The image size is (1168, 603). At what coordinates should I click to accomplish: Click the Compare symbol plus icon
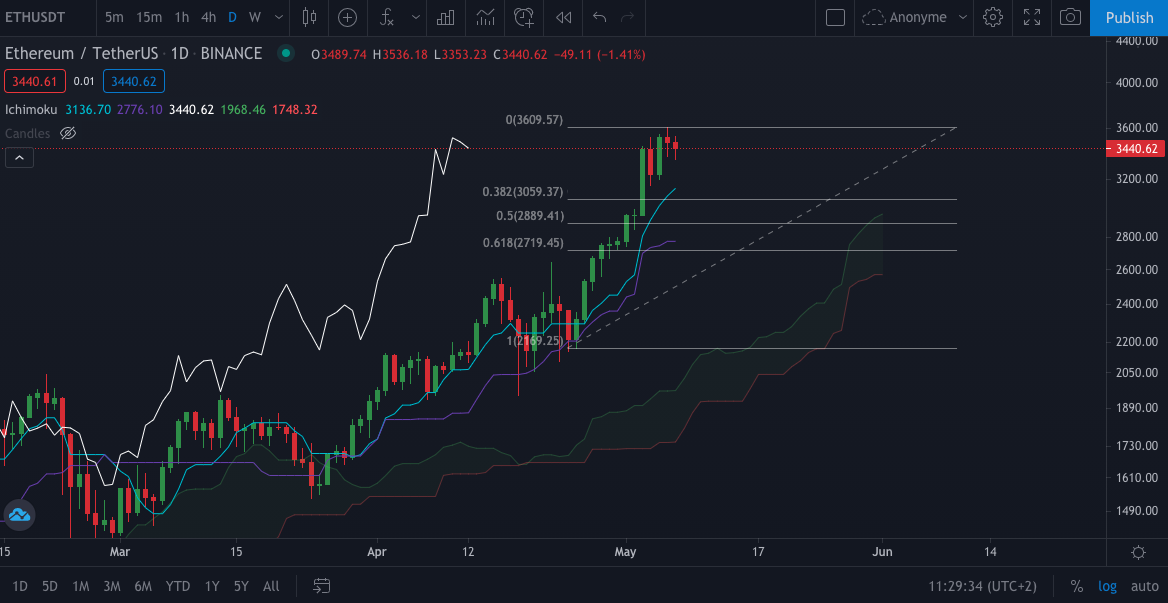pyautogui.click(x=347, y=17)
